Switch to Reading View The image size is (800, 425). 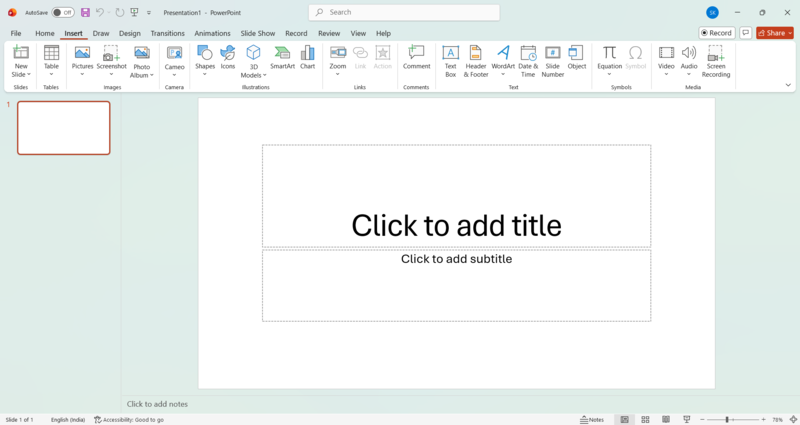pyautogui.click(x=666, y=419)
